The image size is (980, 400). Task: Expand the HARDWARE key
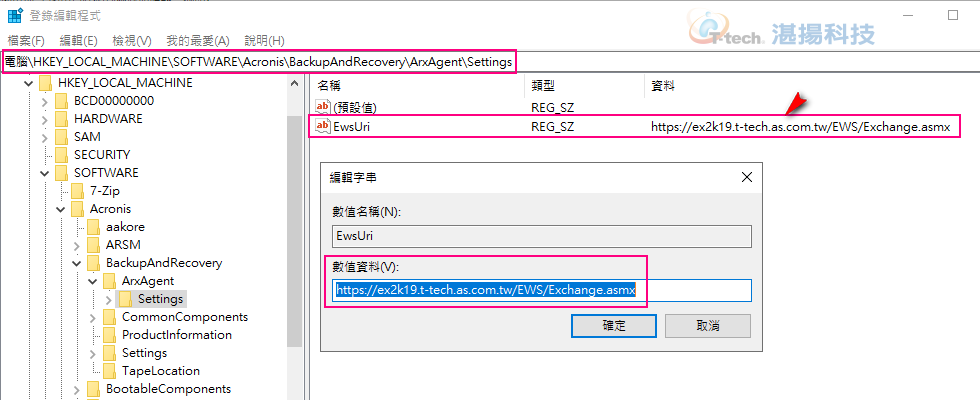coord(44,119)
